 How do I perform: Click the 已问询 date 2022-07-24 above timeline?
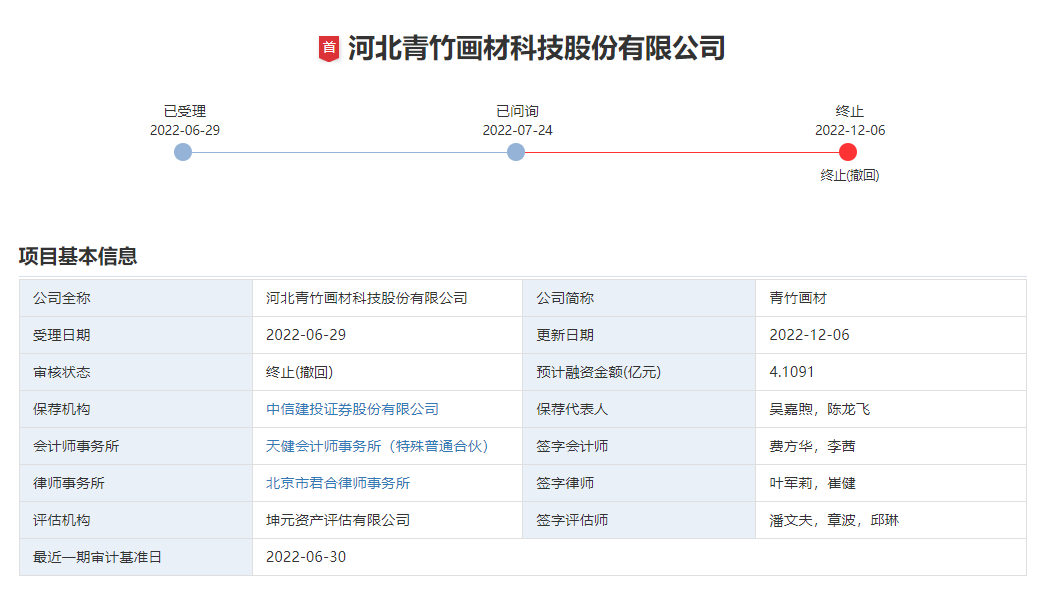517,130
